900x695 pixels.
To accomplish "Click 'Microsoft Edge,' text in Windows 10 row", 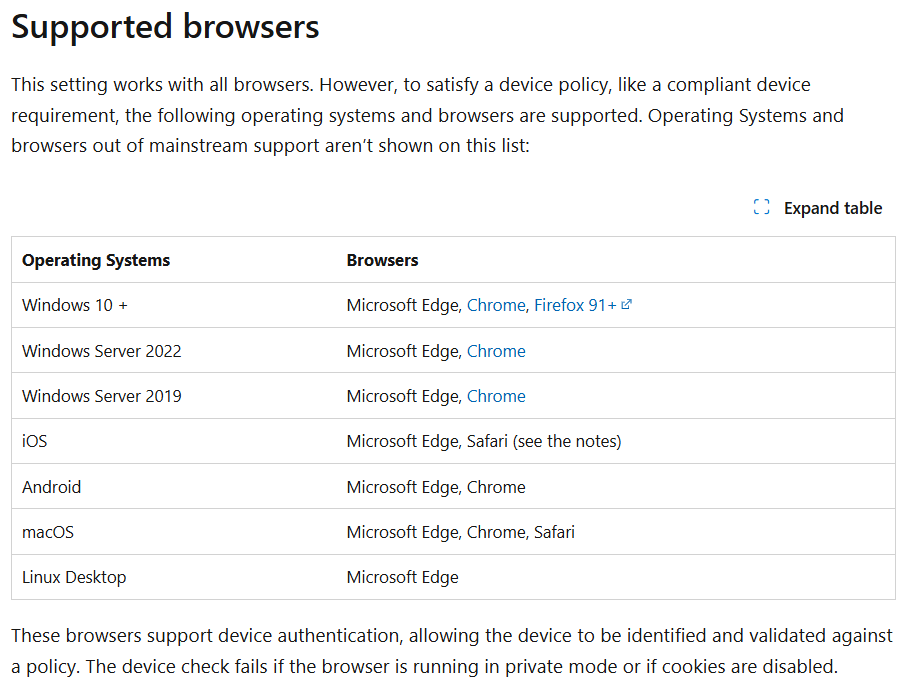I will coord(404,305).
